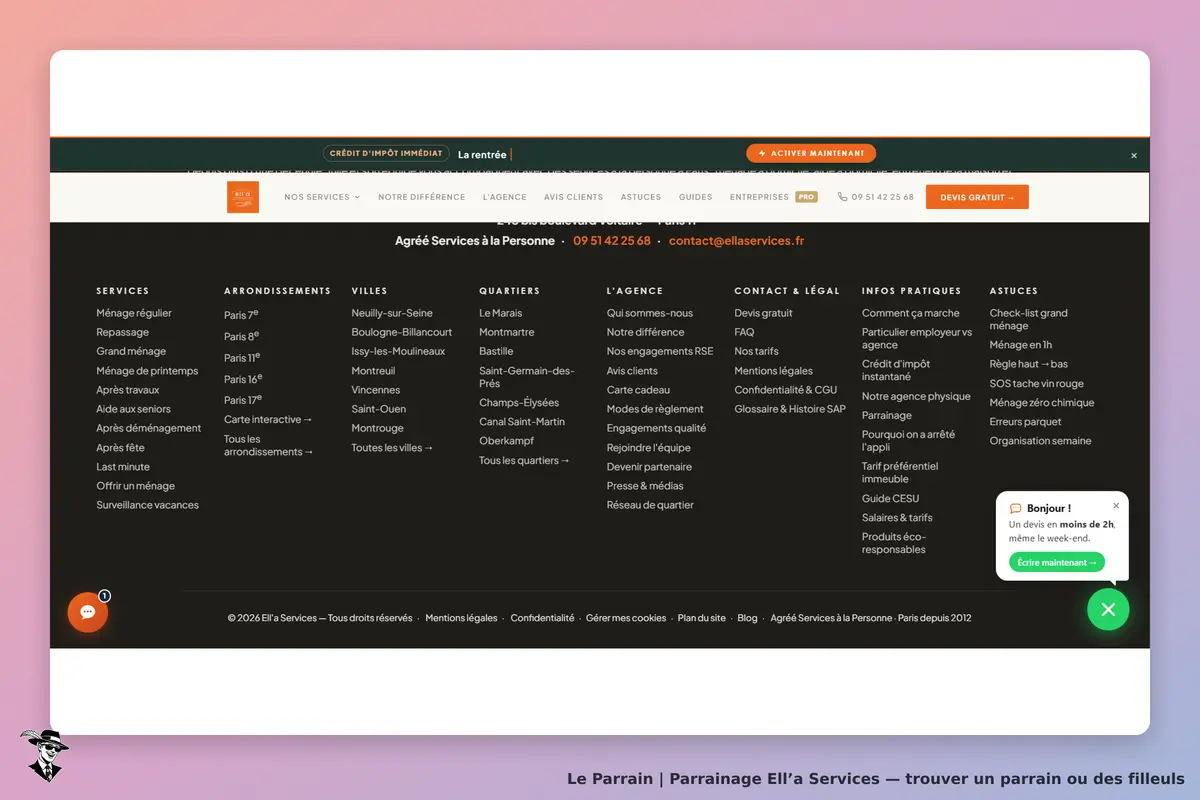Open Glossaire & Histoire SAP link
Viewport: 1200px width, 800px height.
click(x=790, y=409)
